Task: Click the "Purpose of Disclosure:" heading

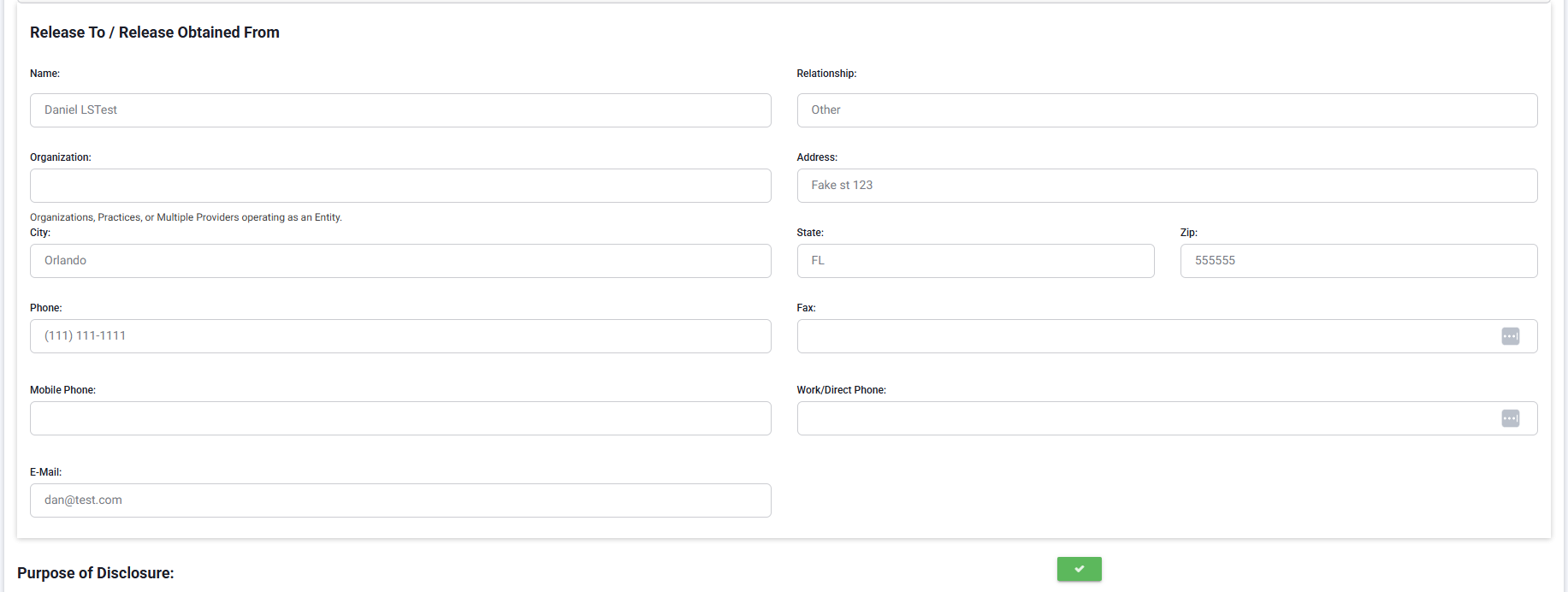Action: pyautogui.click(x=96, y=573)
